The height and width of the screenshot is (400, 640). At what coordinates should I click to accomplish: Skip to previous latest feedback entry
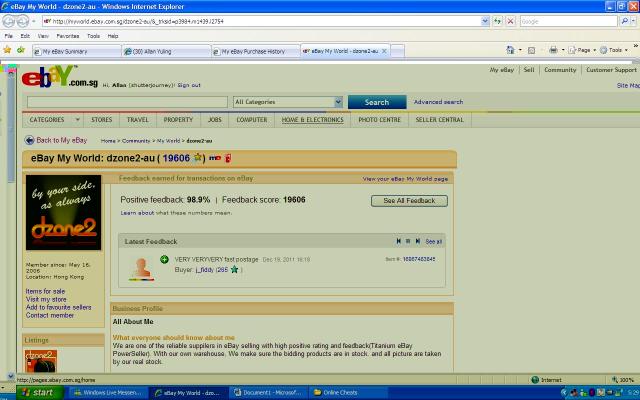(398, 241)
